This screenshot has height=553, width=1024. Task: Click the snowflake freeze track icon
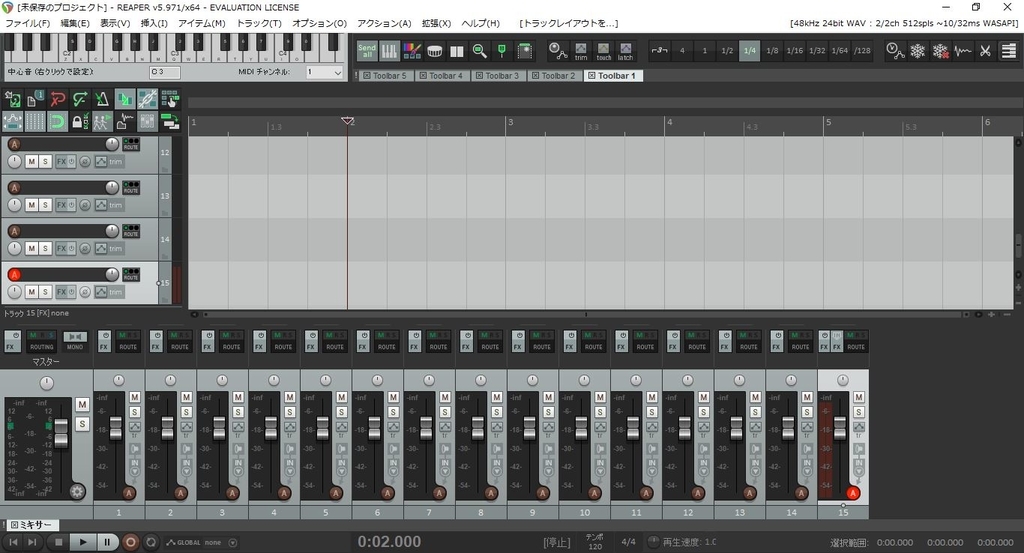[x=918, y=50]
